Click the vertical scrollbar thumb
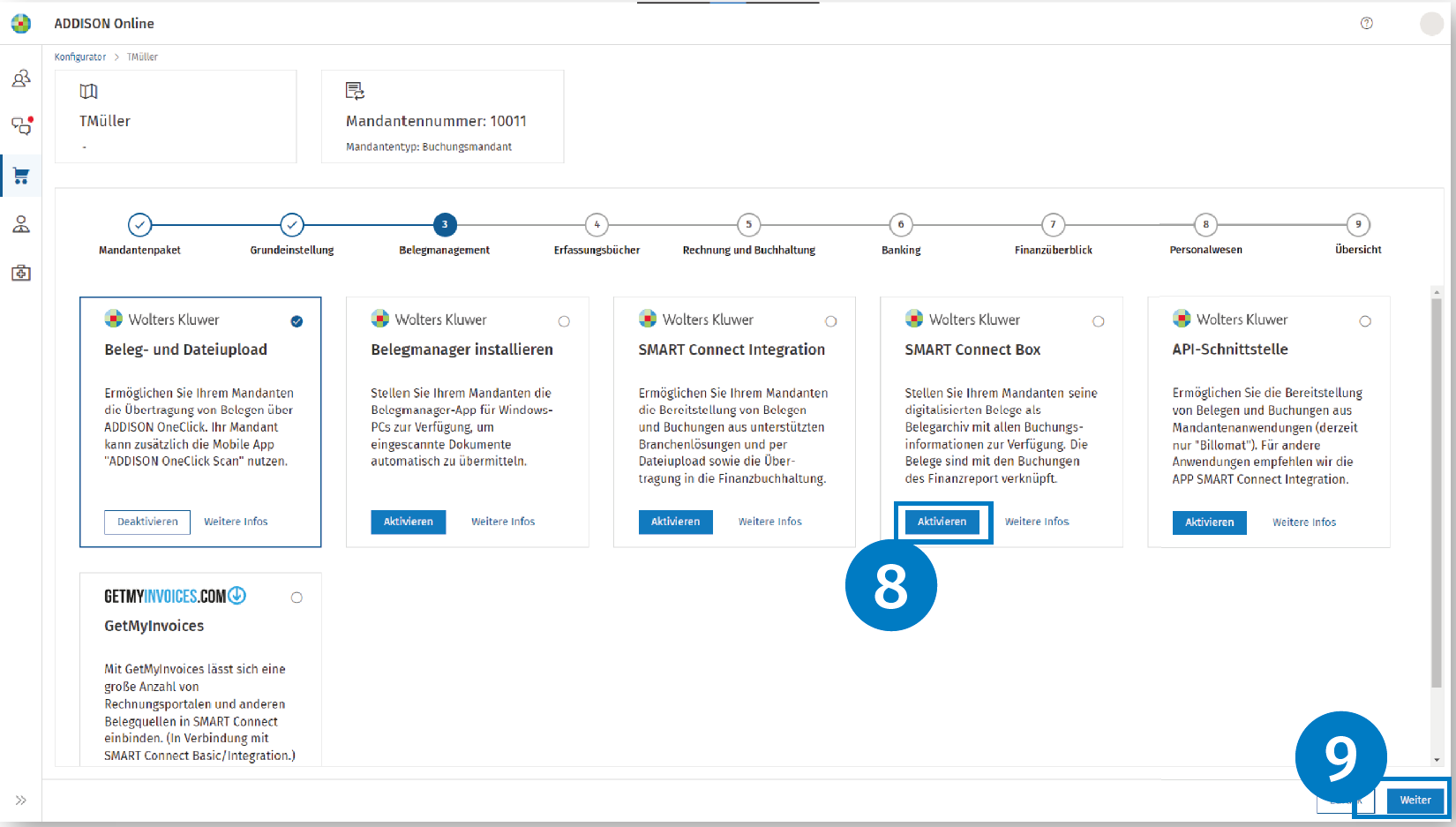Screen dimensions: 1456x827 [x=1437, y=492]
